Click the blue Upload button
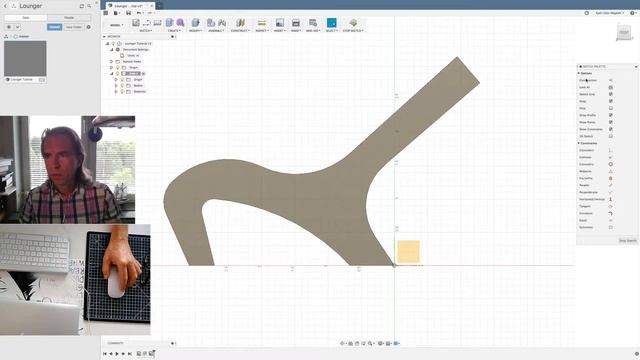 (x=54, y=27)
